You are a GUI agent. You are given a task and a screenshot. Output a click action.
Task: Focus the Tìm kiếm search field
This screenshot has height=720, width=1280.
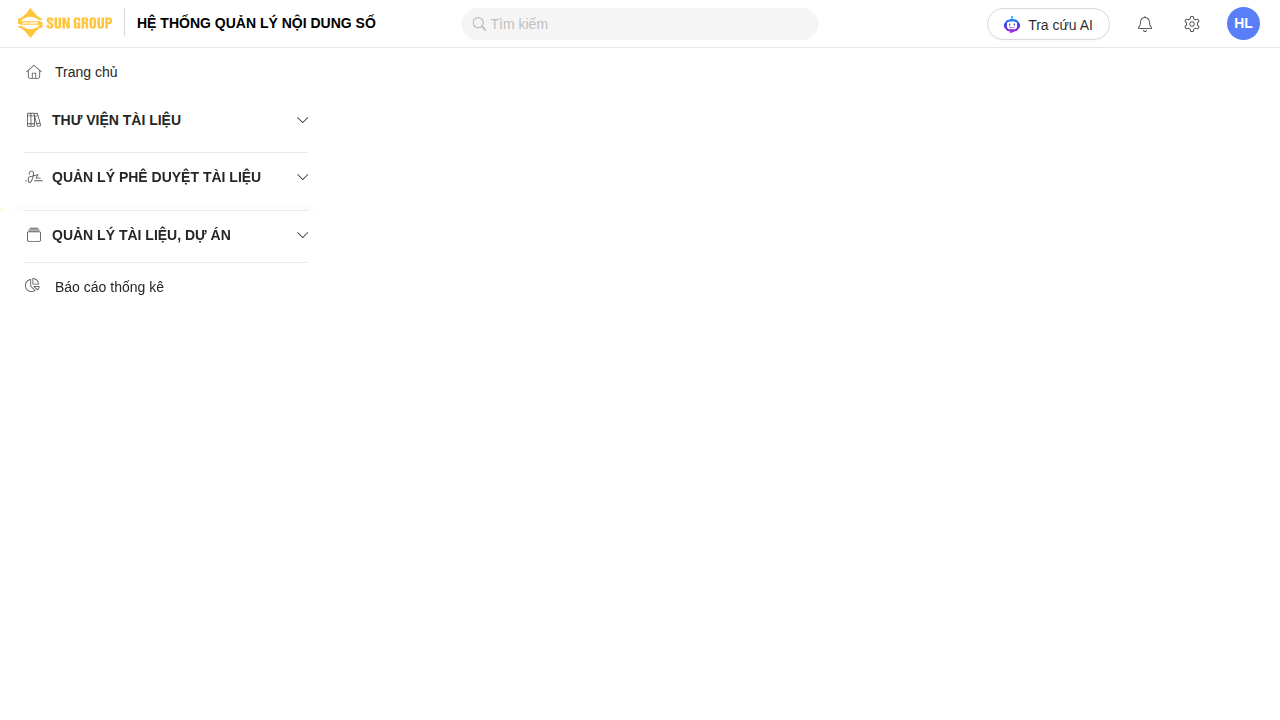(x=650, y=24)
